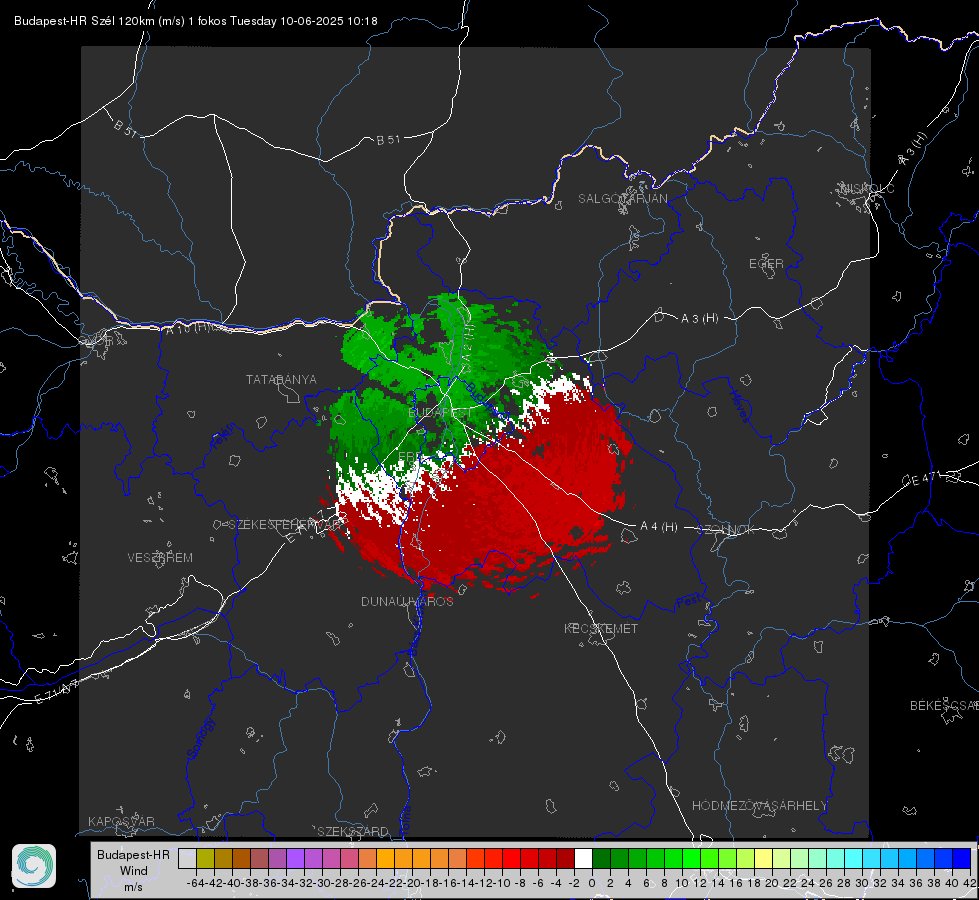Click the blue 'Heves' county label
The height and width of the screenshot is (900, 979).
pyautogui.click(x=740, y=406)
